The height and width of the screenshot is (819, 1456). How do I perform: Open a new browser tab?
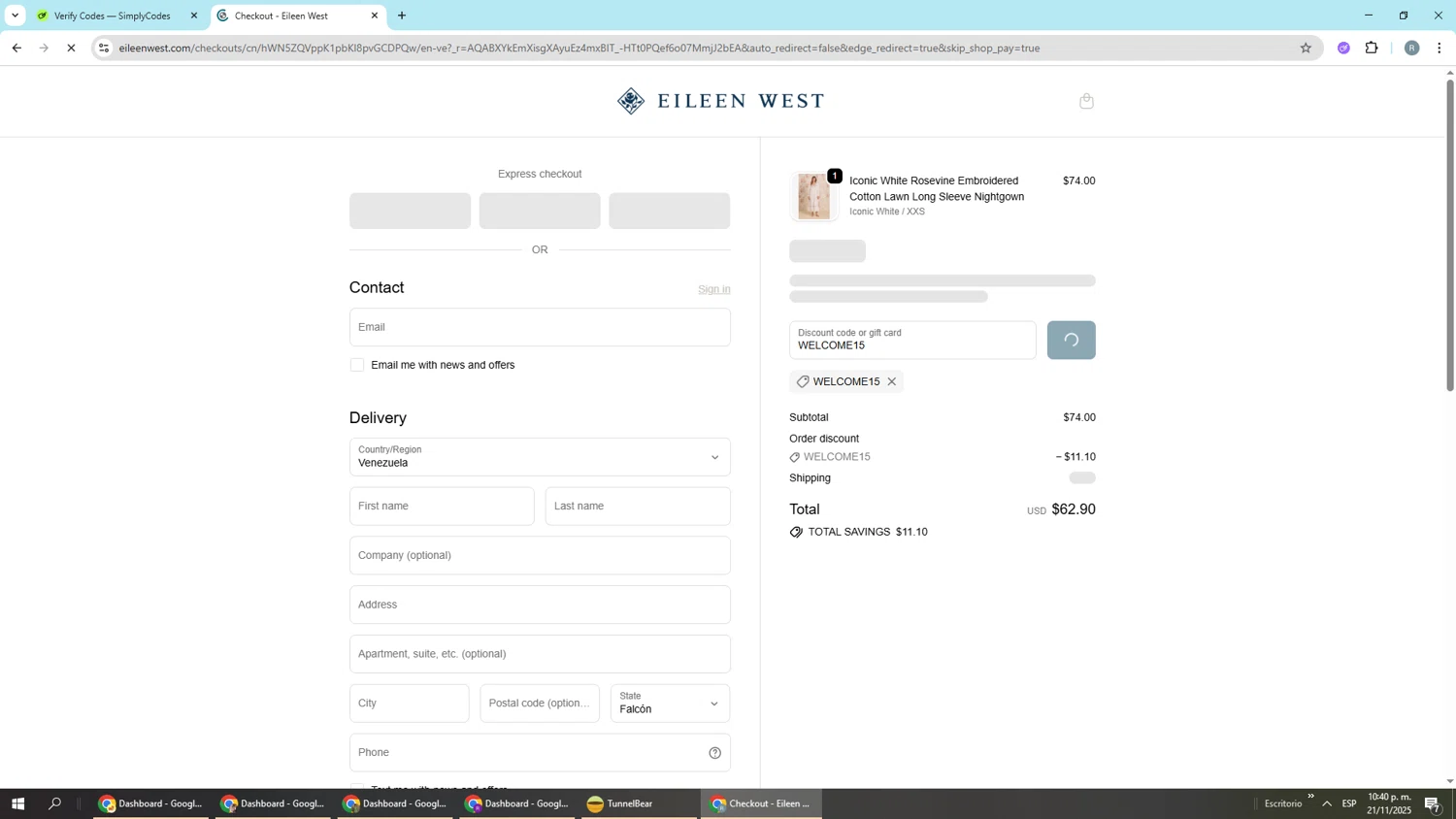pos(402,16)
